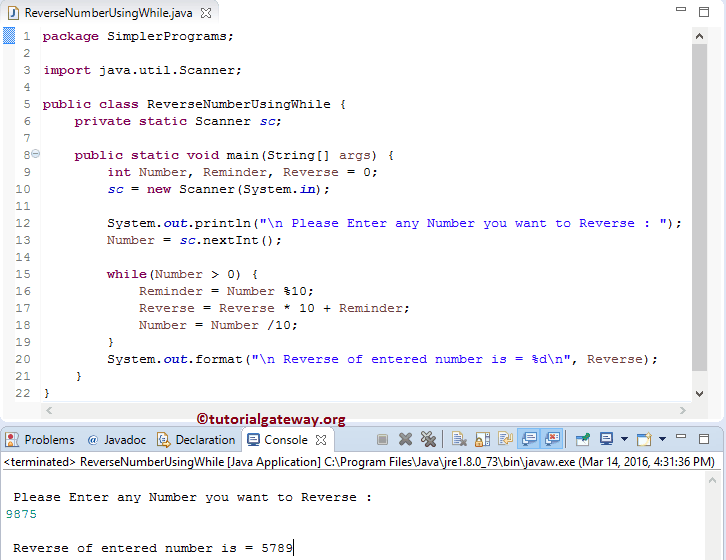This screenshot has width=726, height=560.
Task: Click the Java file icon on editor tab
Action: [13, 13]
